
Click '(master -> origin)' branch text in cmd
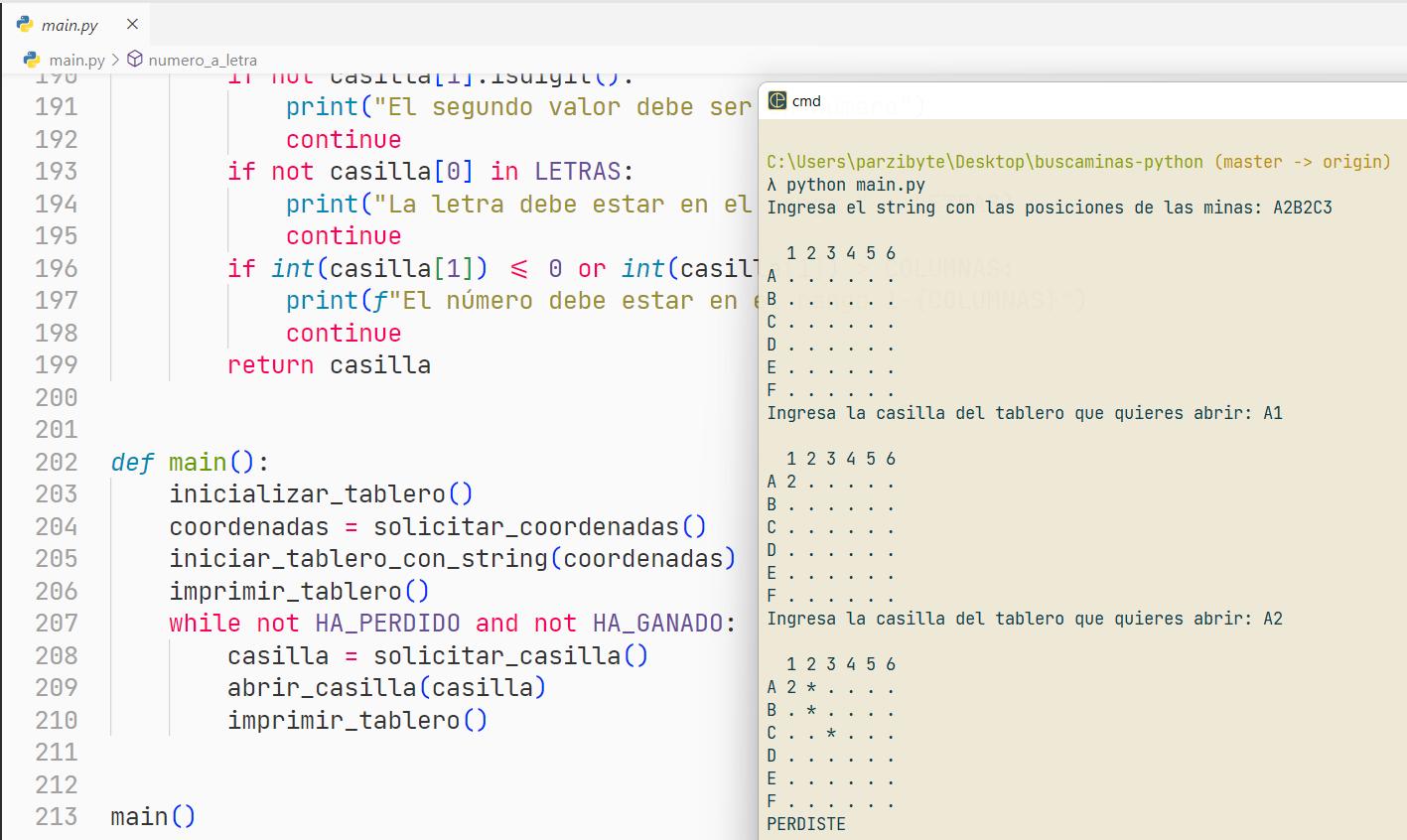[x=1303, y=162]
